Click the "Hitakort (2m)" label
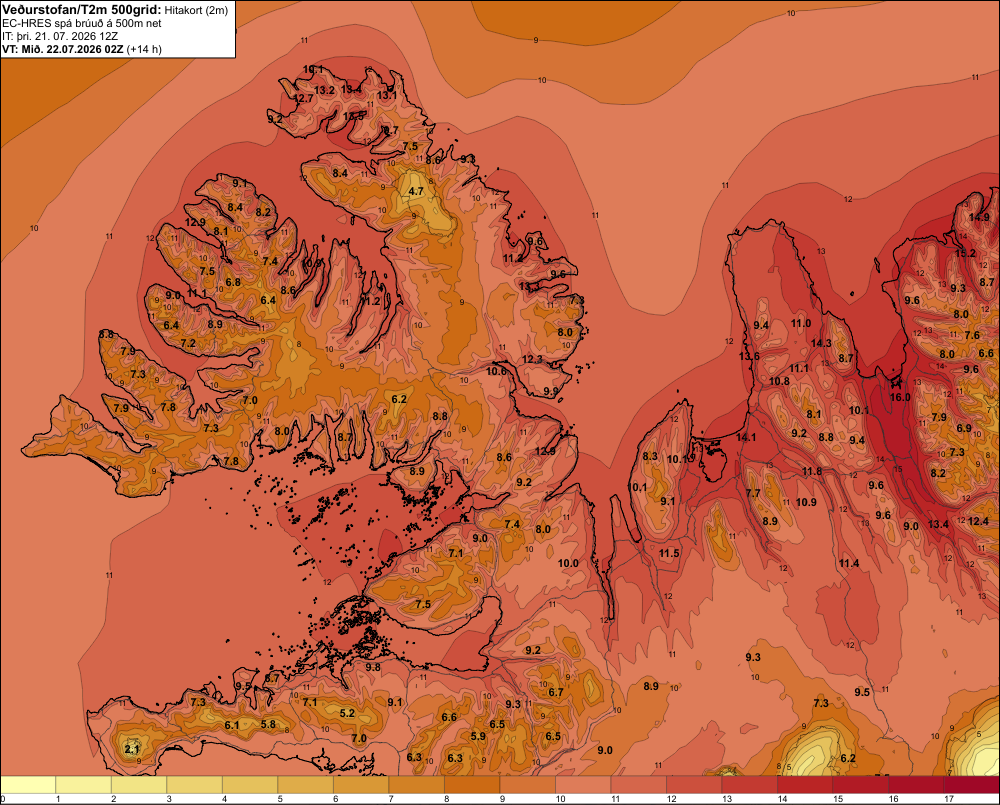The image size is (1000, 805). [196, 10]
